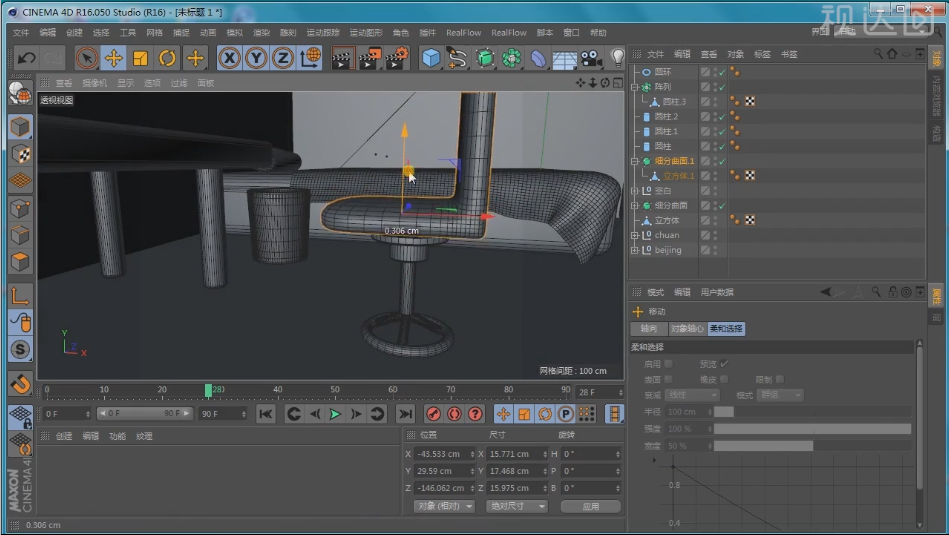Toggle the 限制 checkbox

(780, 379)
